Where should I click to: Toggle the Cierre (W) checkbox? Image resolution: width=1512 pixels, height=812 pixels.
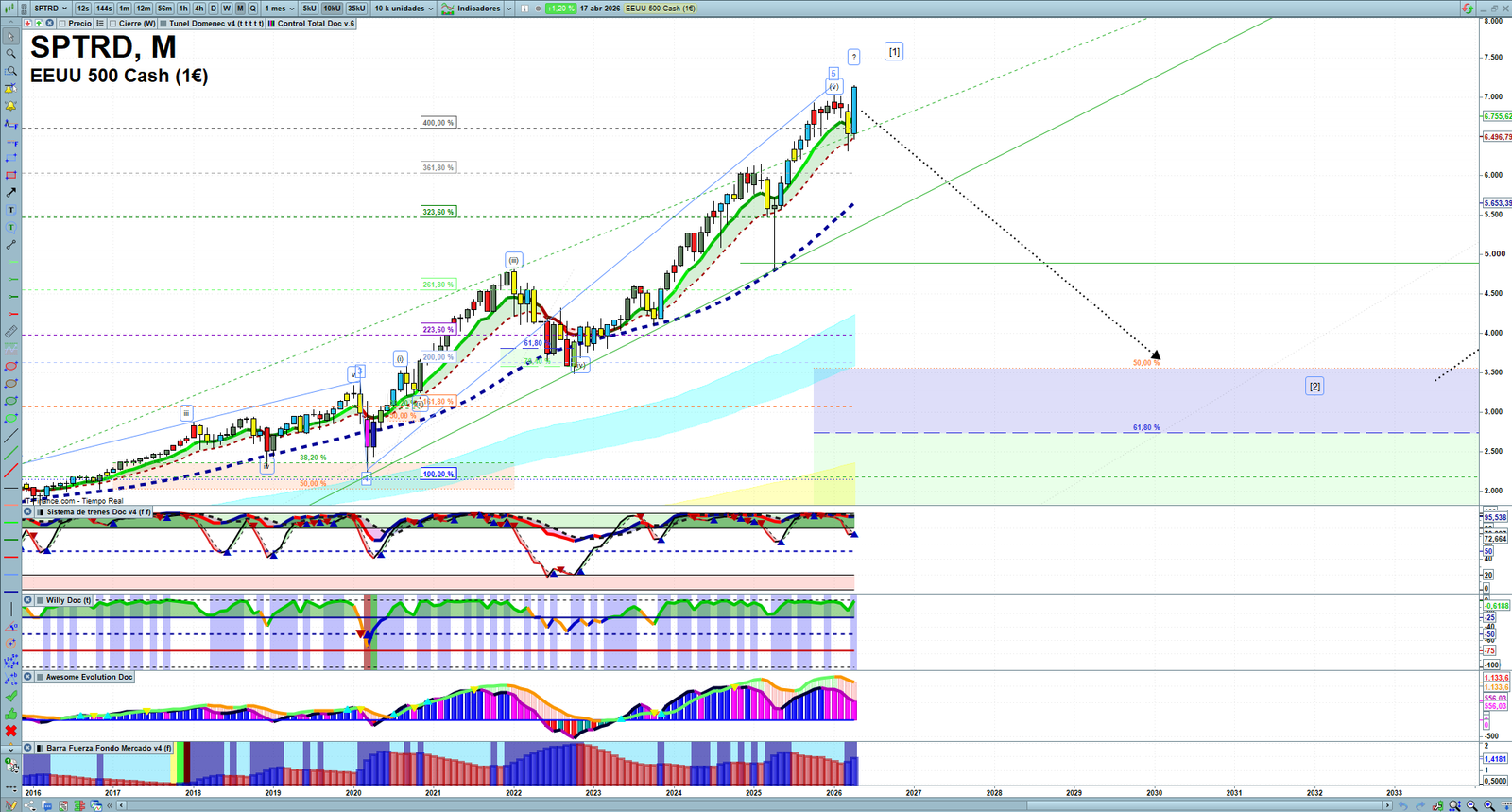tap(112, 24)
